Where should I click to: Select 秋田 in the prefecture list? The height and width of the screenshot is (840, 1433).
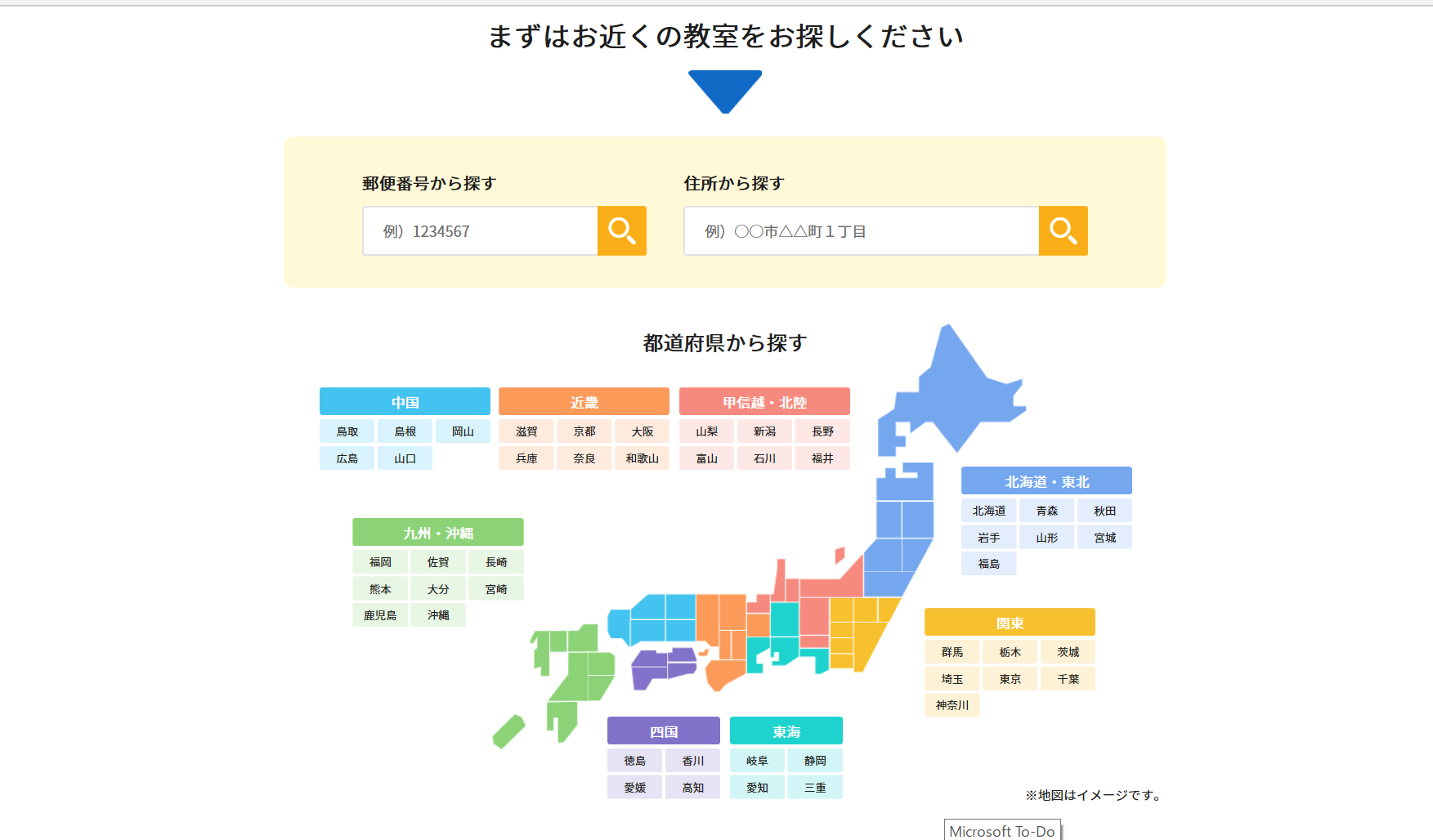[1105, 511]
